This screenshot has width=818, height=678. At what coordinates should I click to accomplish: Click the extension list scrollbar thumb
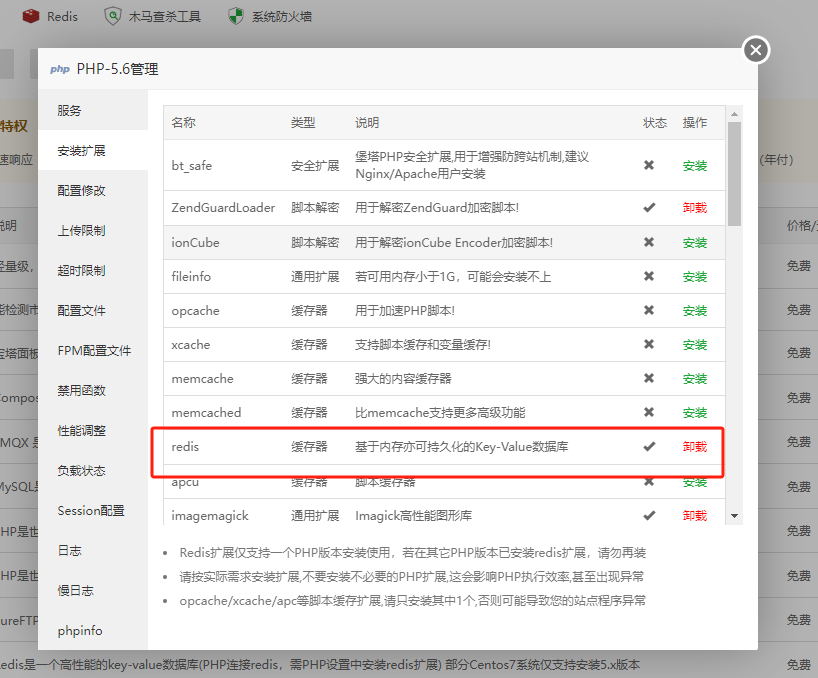tap(735, 174)
